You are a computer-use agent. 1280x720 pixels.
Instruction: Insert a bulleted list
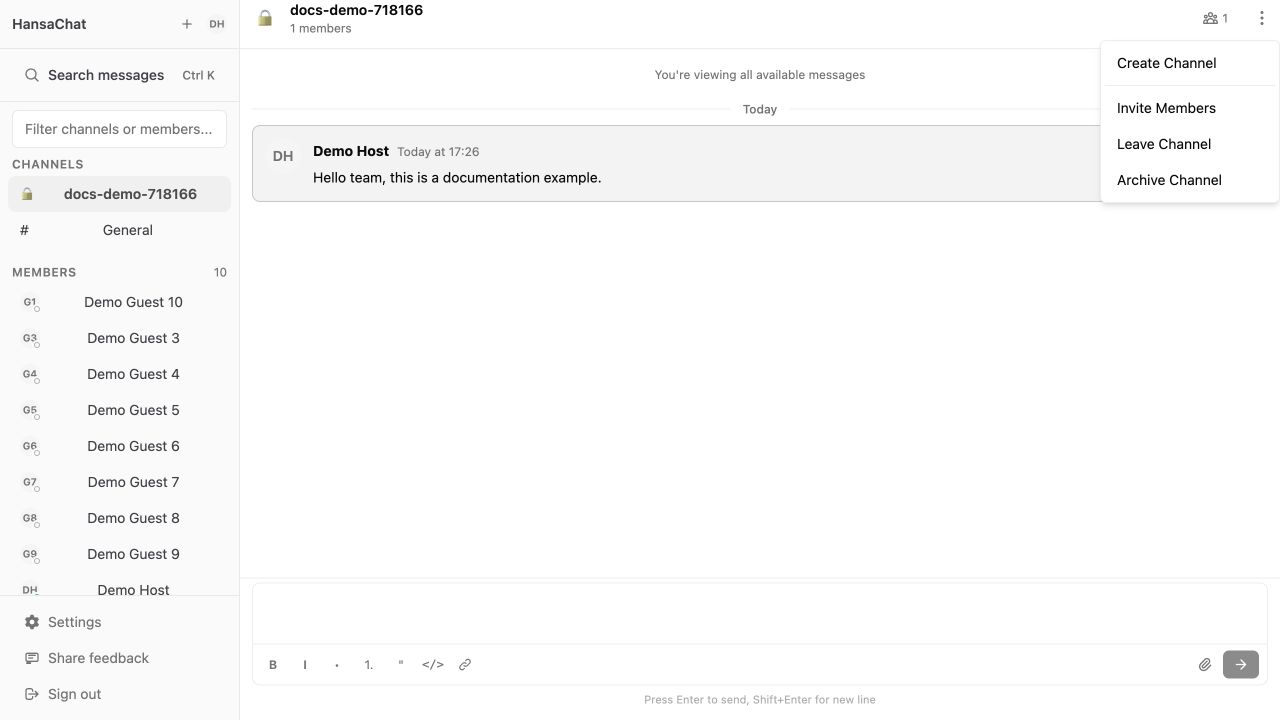click(x=337, y=665)
